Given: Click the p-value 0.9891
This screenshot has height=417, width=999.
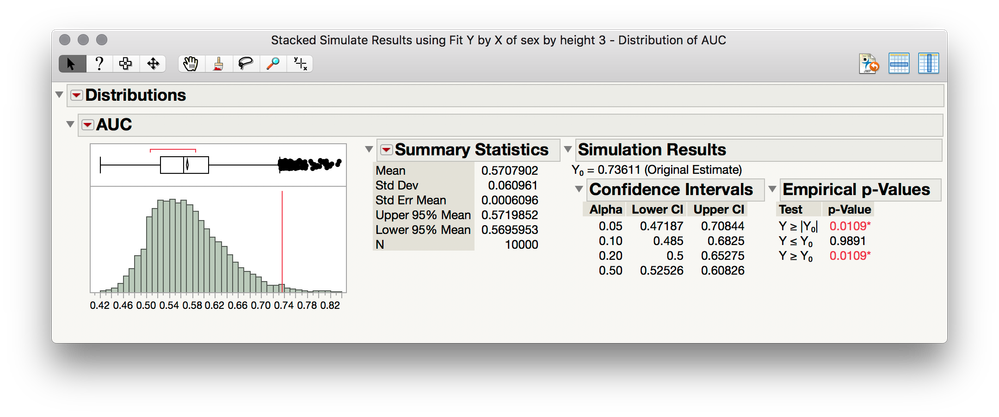Looking at the screenshot, I should click(847, 241).
